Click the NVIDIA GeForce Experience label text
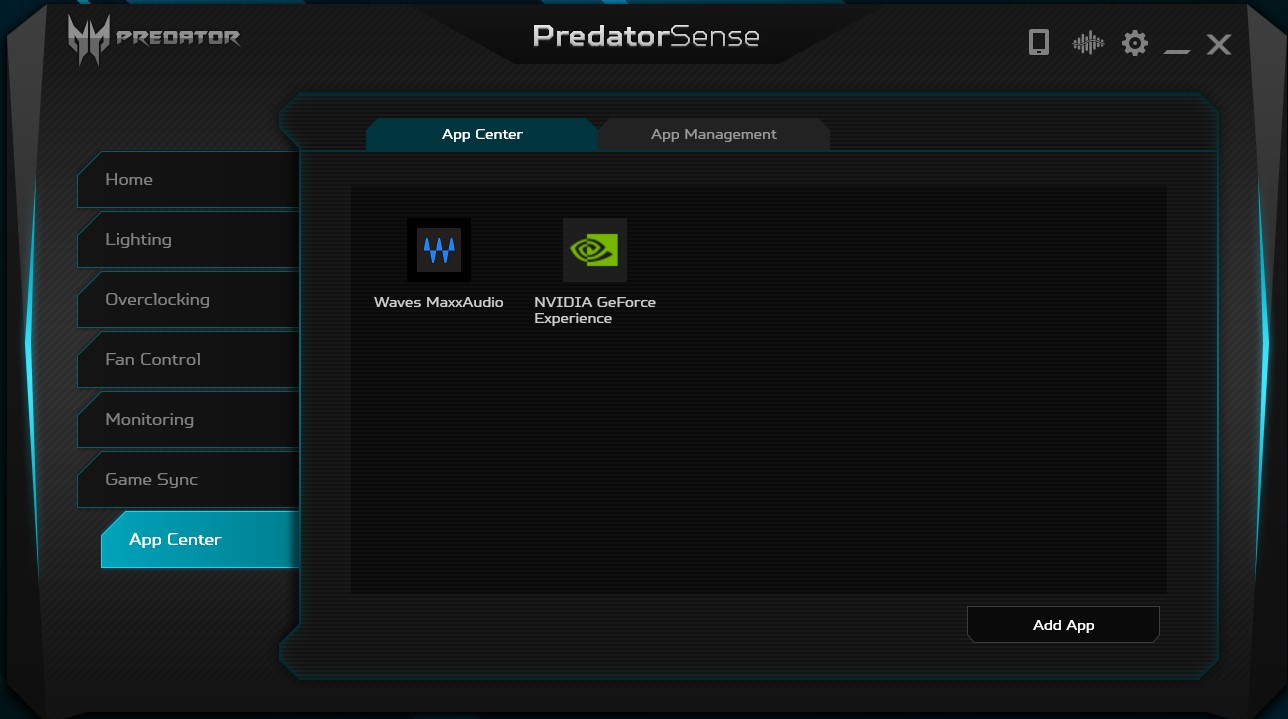 click(595, 310)
